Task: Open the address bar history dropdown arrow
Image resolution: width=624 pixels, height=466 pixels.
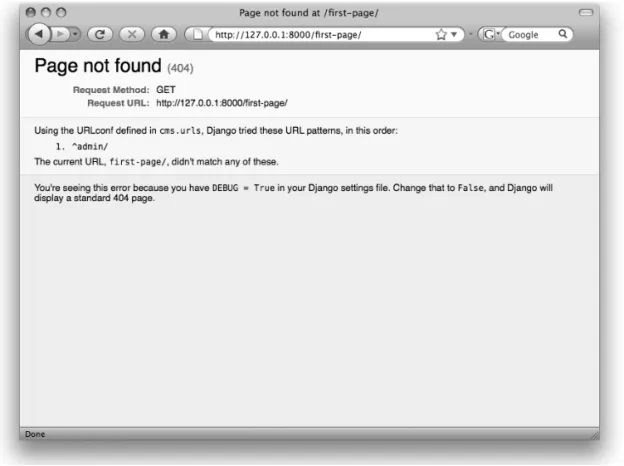Action: [454, 35]
